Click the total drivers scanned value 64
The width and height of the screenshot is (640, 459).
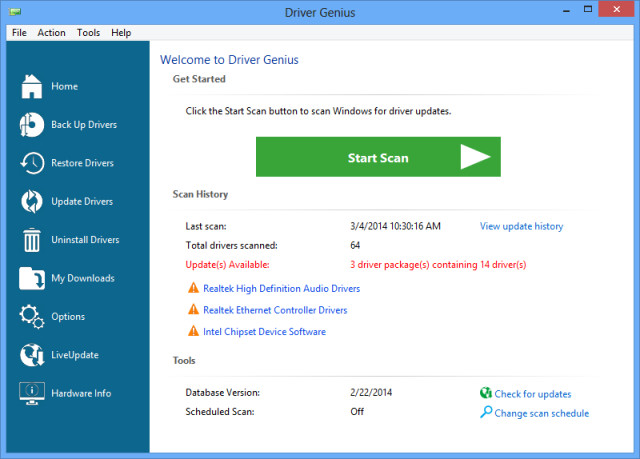click(x=355, y=245)
